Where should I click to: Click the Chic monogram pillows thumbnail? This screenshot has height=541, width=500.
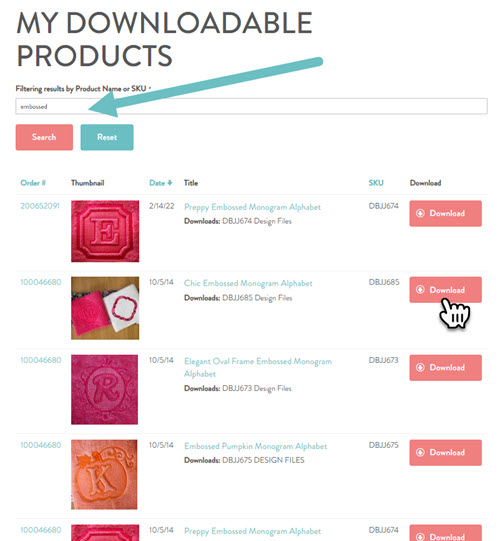[105, 308]
